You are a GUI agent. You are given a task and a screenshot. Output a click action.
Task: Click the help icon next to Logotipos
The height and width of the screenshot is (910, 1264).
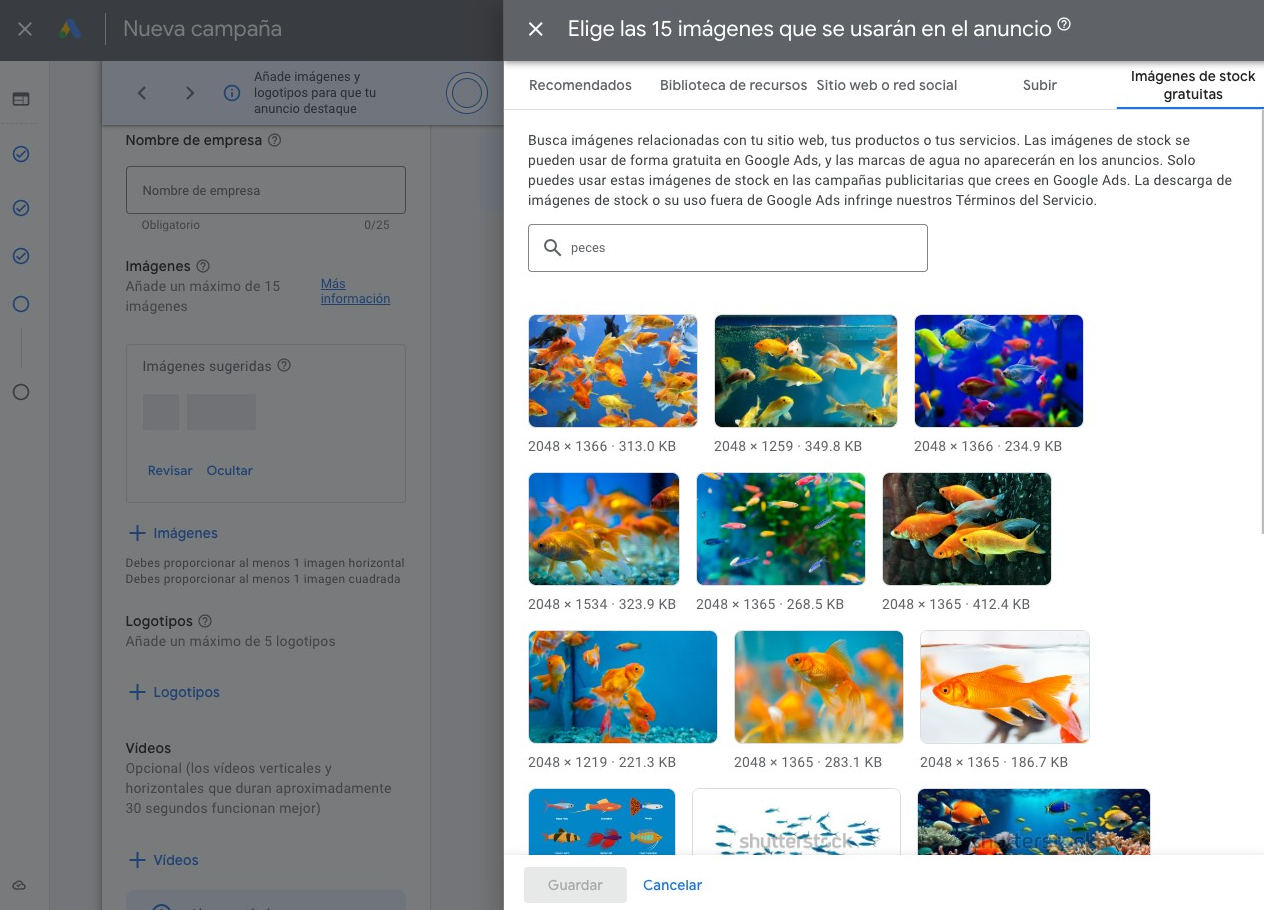(x=205, y=621)
